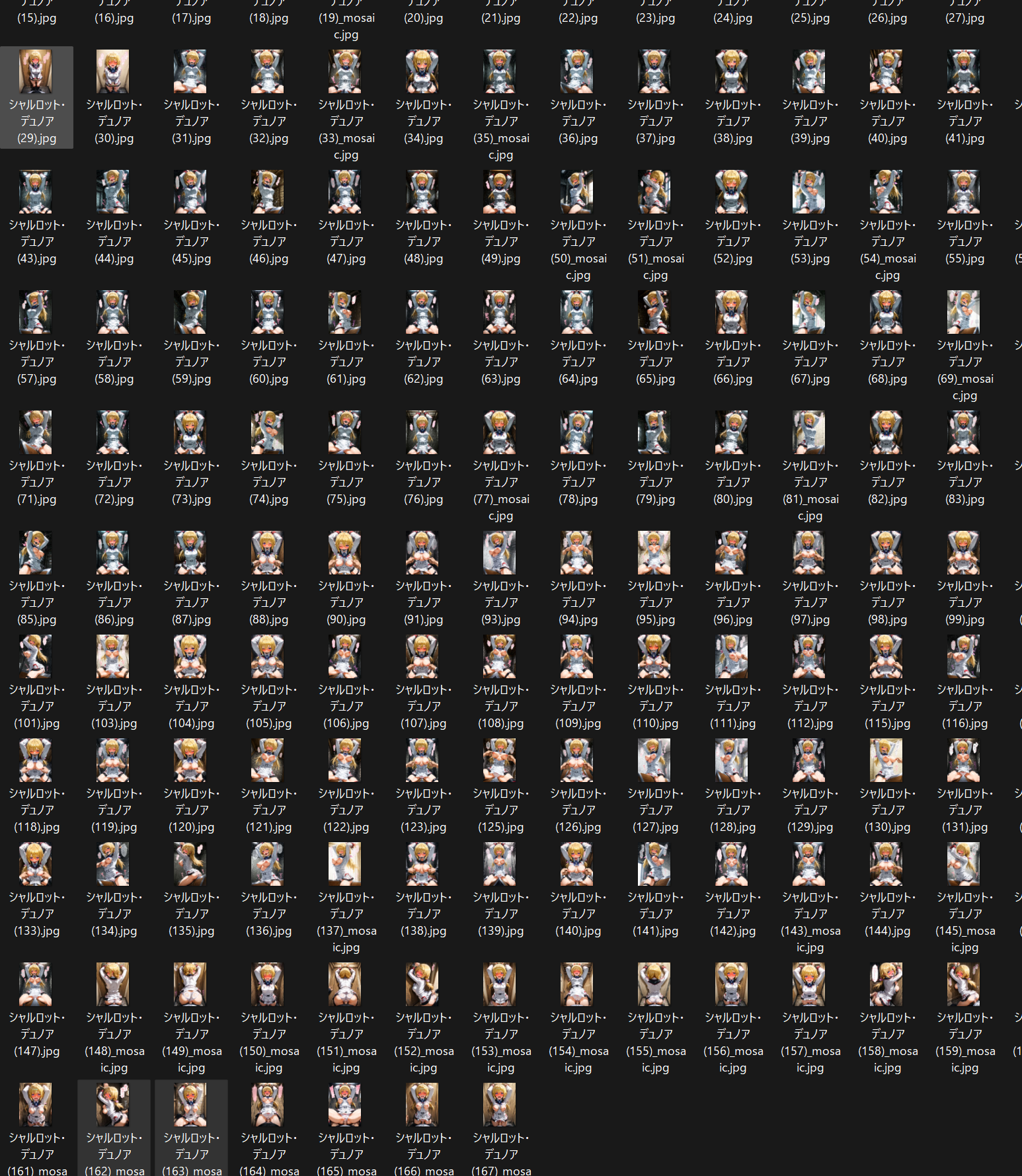Viewport: 1022px width, 1176px height.
Task: Select the thumbnail of シャルロット・デュノア (75).jpg
Action: click(x=345, y=432)
